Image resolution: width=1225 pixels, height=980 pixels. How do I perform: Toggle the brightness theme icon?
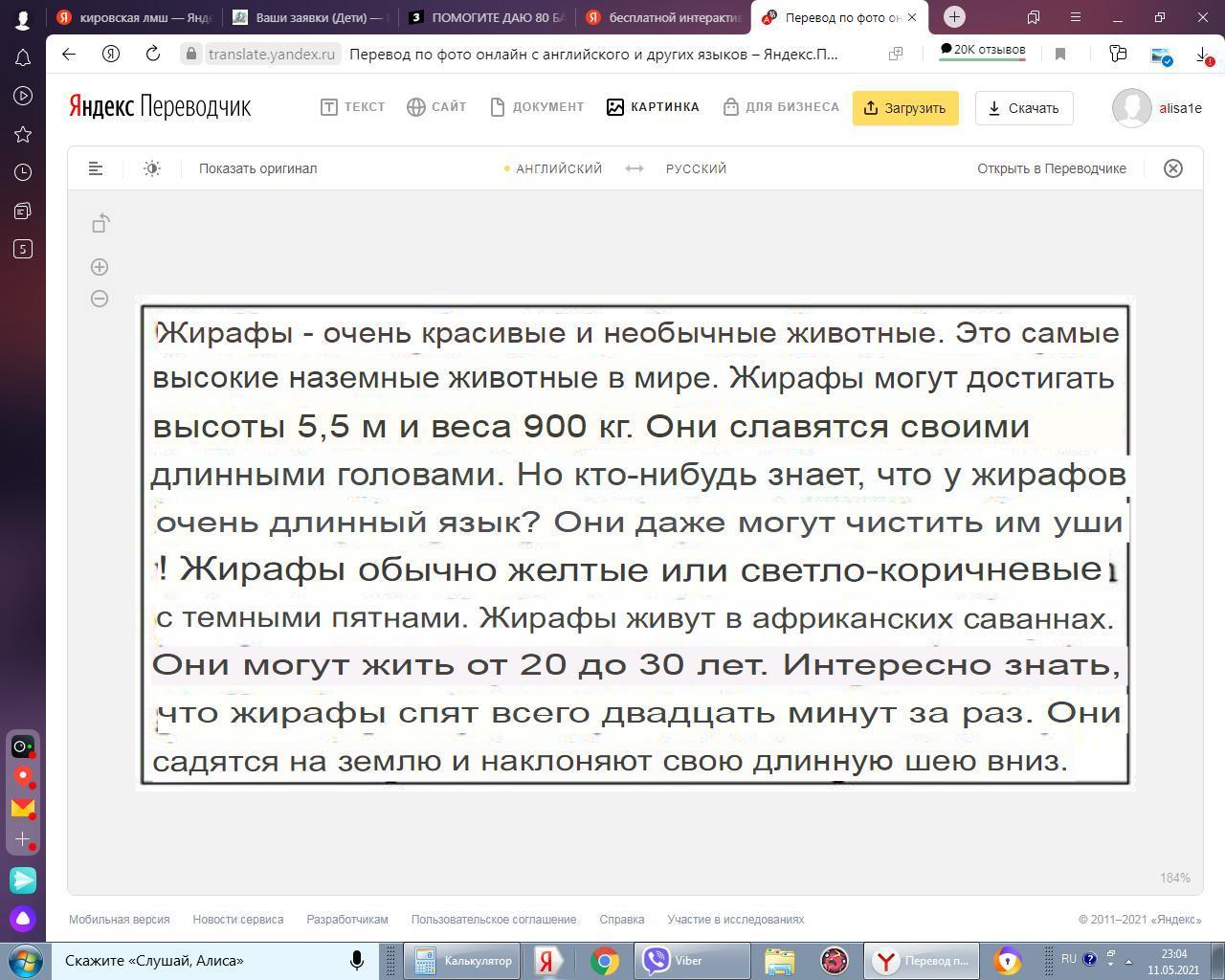coord(152,168)
